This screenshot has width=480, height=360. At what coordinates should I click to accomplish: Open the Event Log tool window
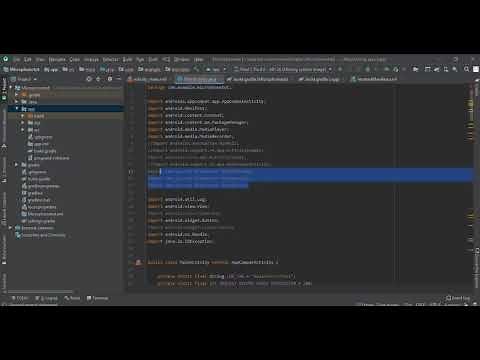[458, 298]
